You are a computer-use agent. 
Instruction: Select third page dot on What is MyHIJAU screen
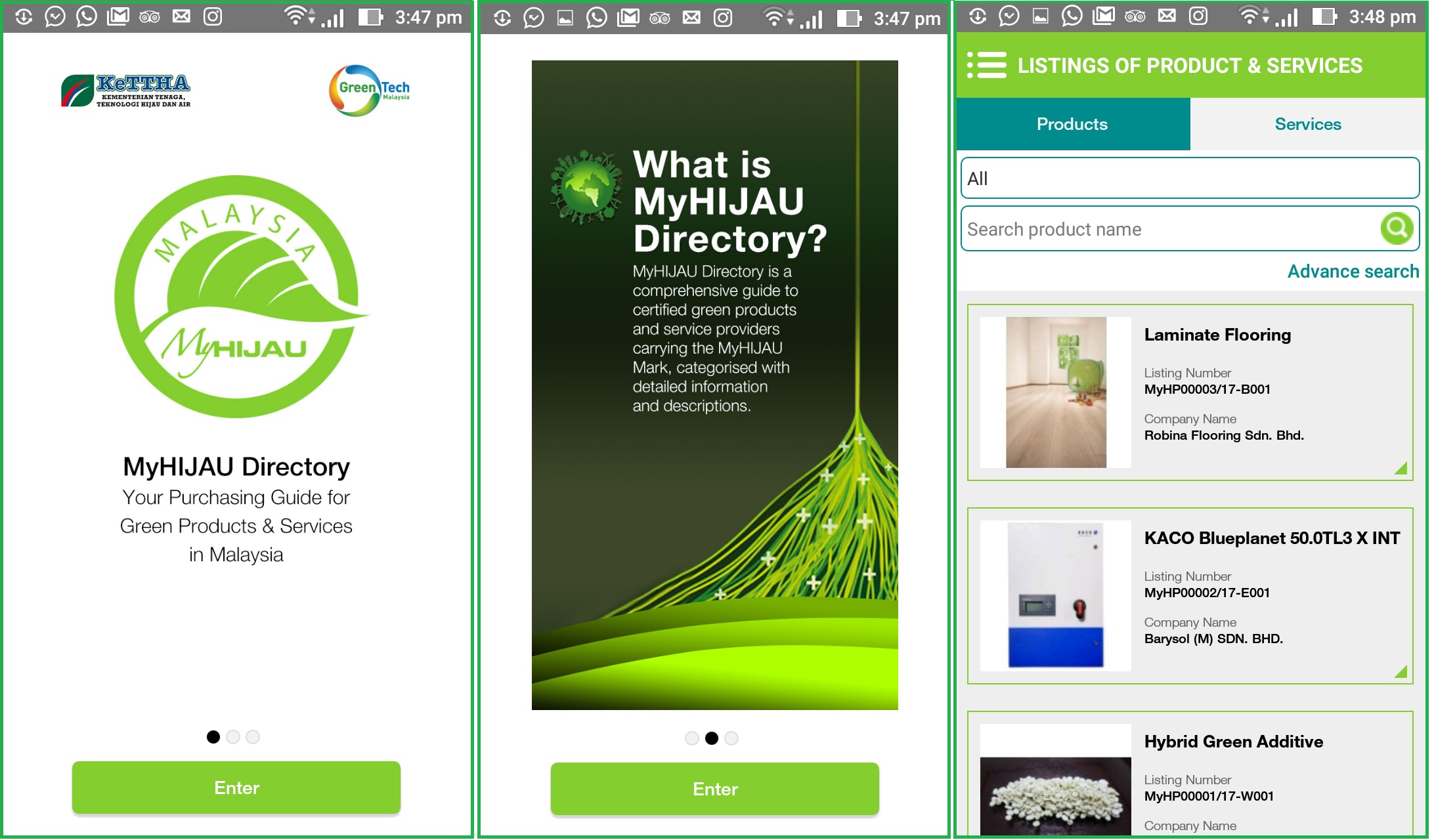tap(731, 738)
